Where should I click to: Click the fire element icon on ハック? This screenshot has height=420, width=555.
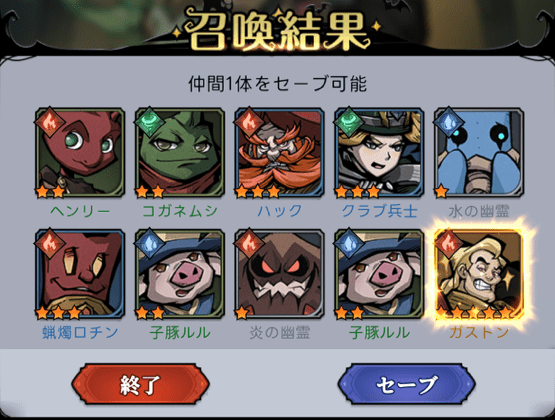coord(250,122)
